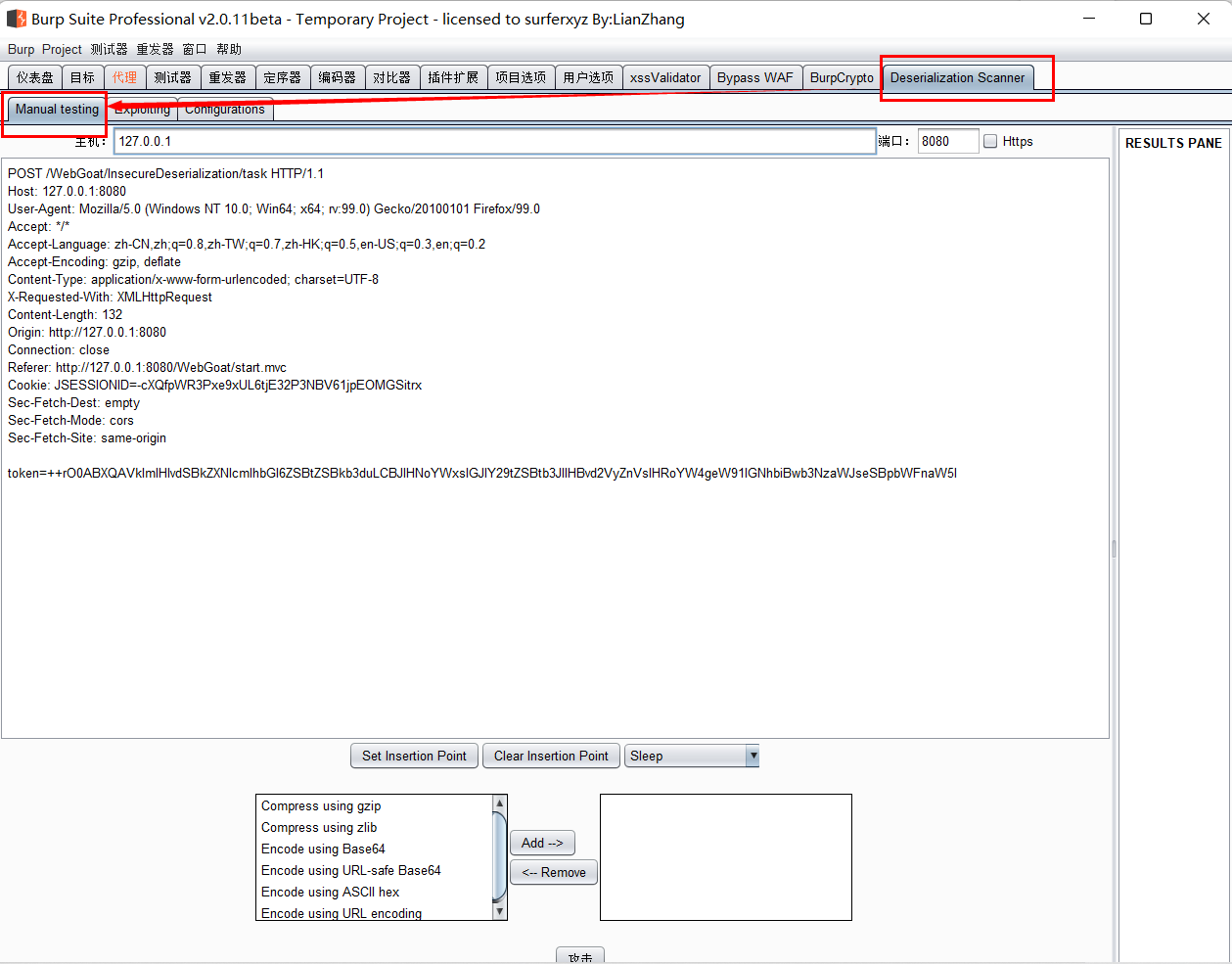Switch to the 编码器 tab
The image size is (1232, 964).
[x=338, y=77]
